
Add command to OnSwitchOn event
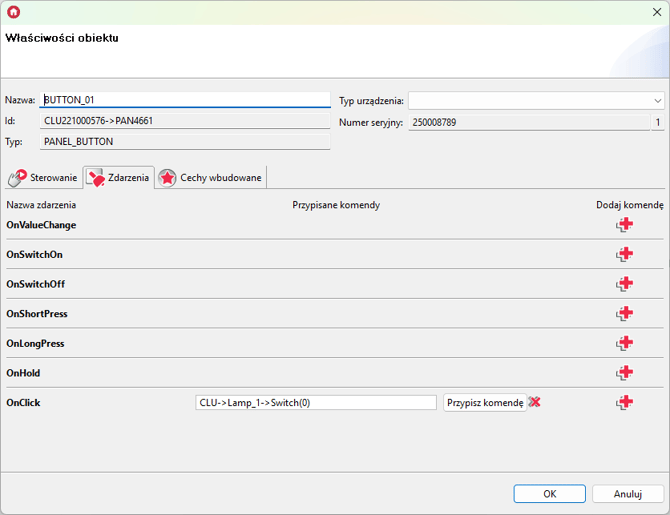625,254
